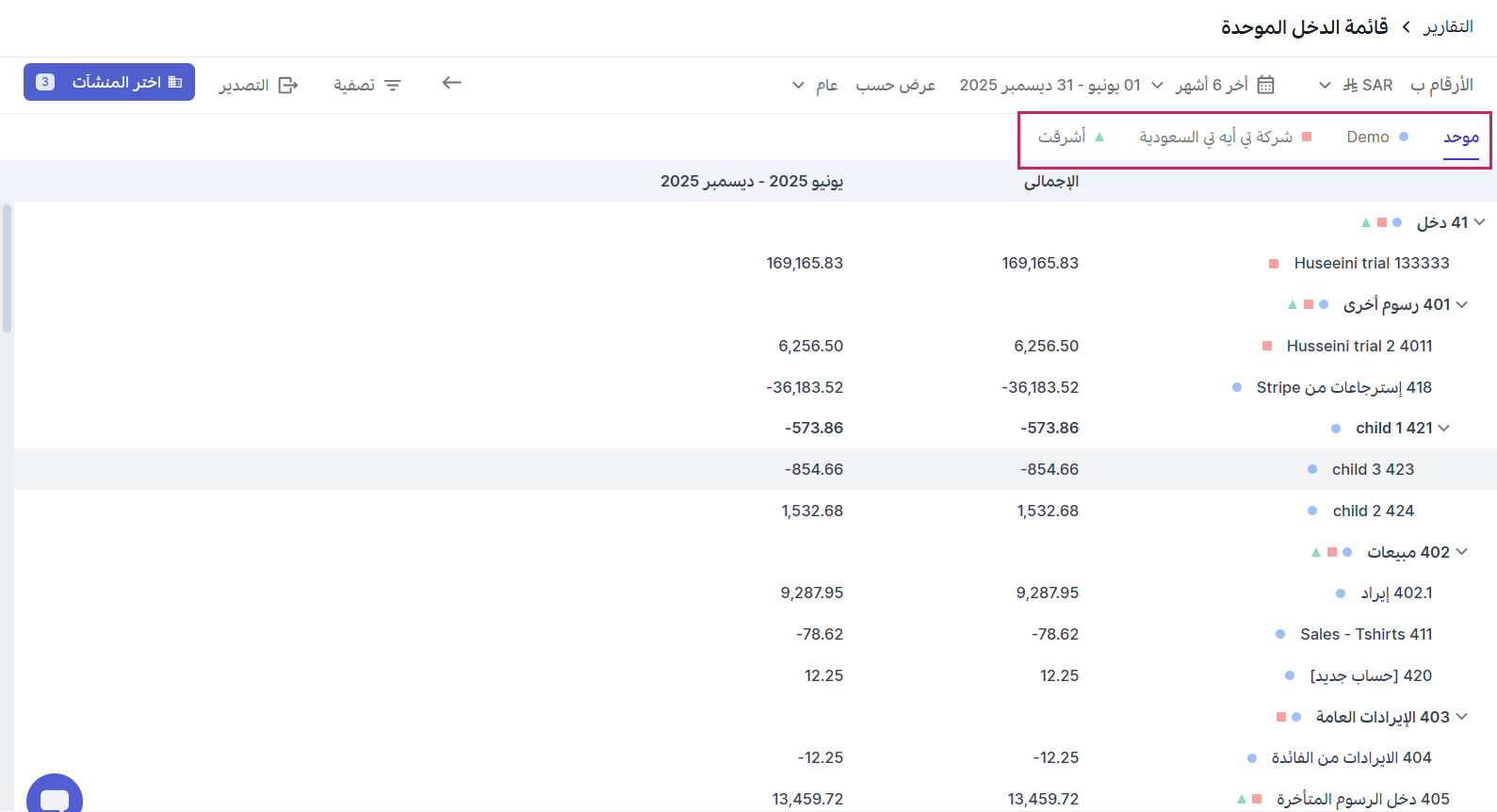Viewport: 1497px width, 812px height.
Task: Click the يونيو 2025 - ديسمبر 2025 column header
Action: [x=752, y=181]
